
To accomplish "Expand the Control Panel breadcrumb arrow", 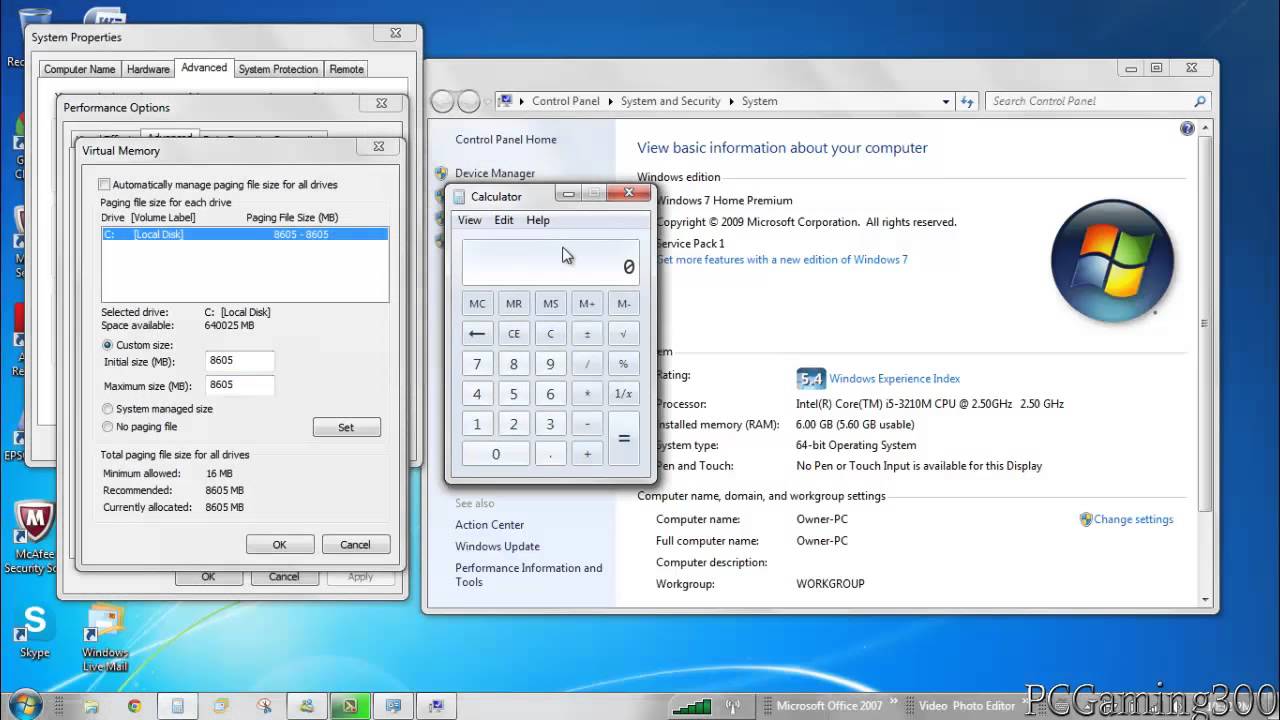I will click(x=610, y=101).
